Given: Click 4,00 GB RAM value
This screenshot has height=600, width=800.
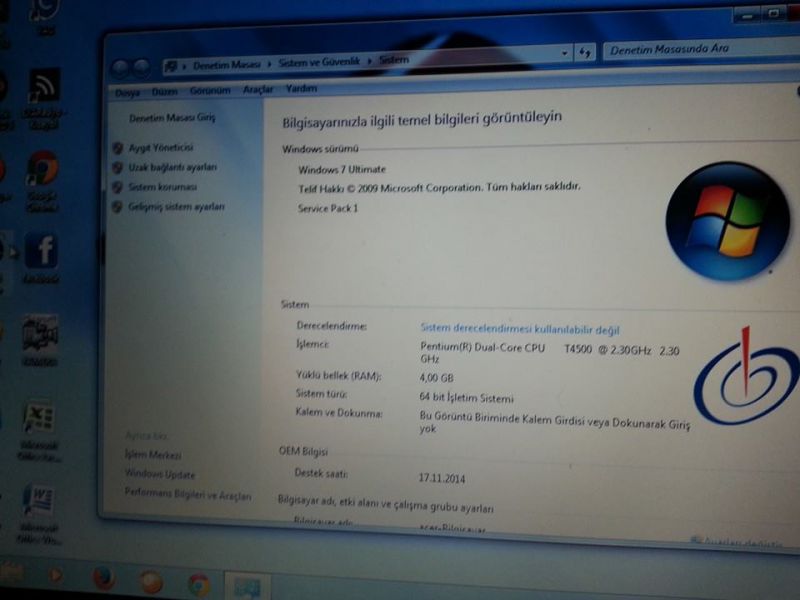Looking at the screenshot, I should (436, 378).
